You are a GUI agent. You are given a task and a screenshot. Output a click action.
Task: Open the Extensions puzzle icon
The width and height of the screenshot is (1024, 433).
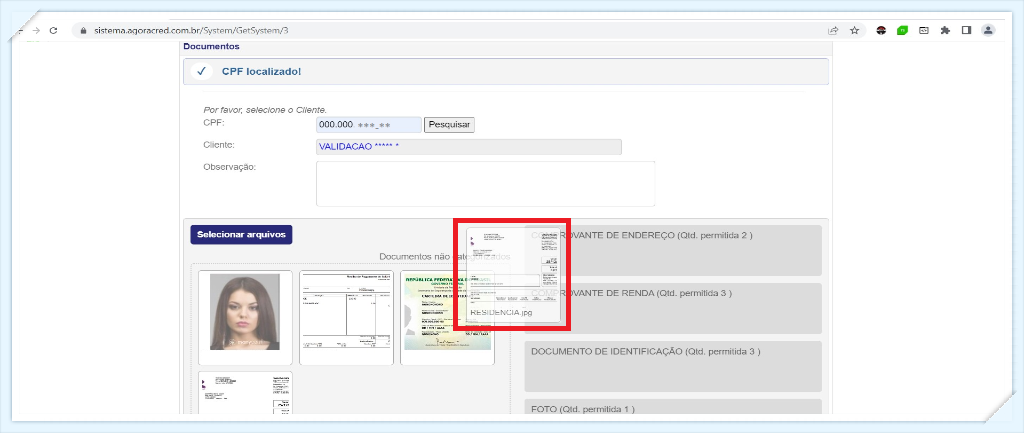point(944,30)
